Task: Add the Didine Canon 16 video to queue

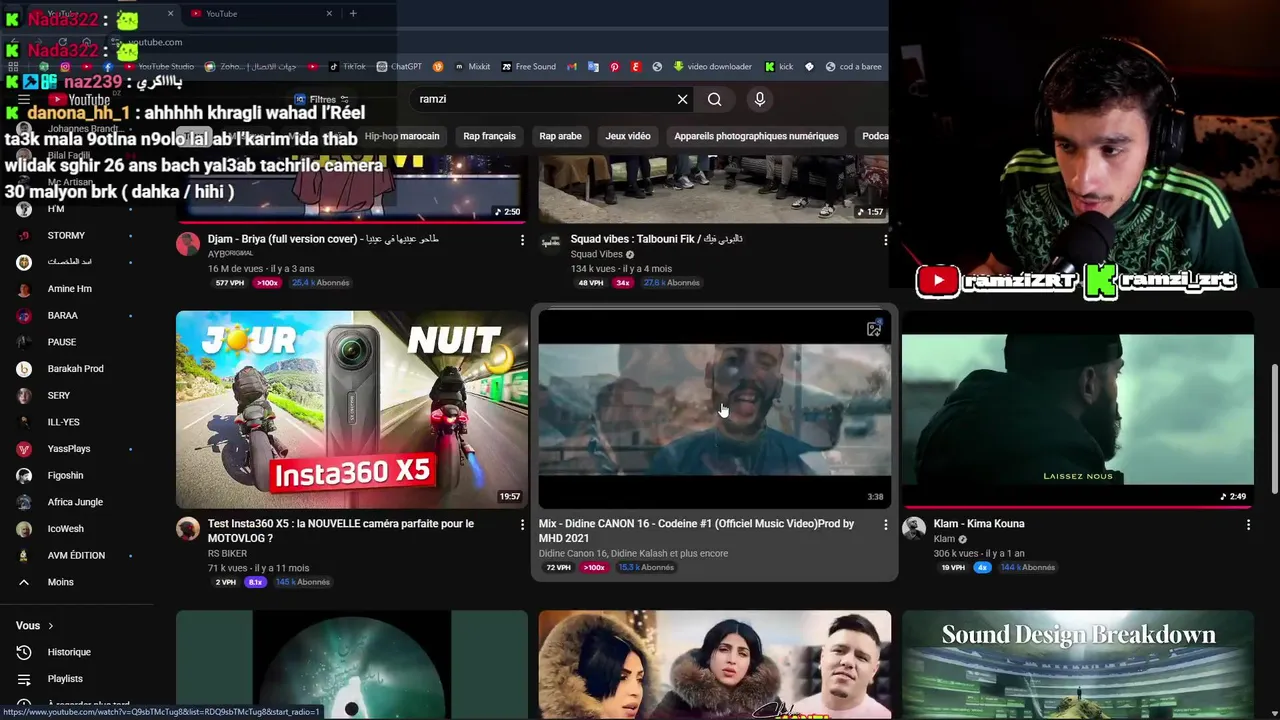Action: [873, 329]
